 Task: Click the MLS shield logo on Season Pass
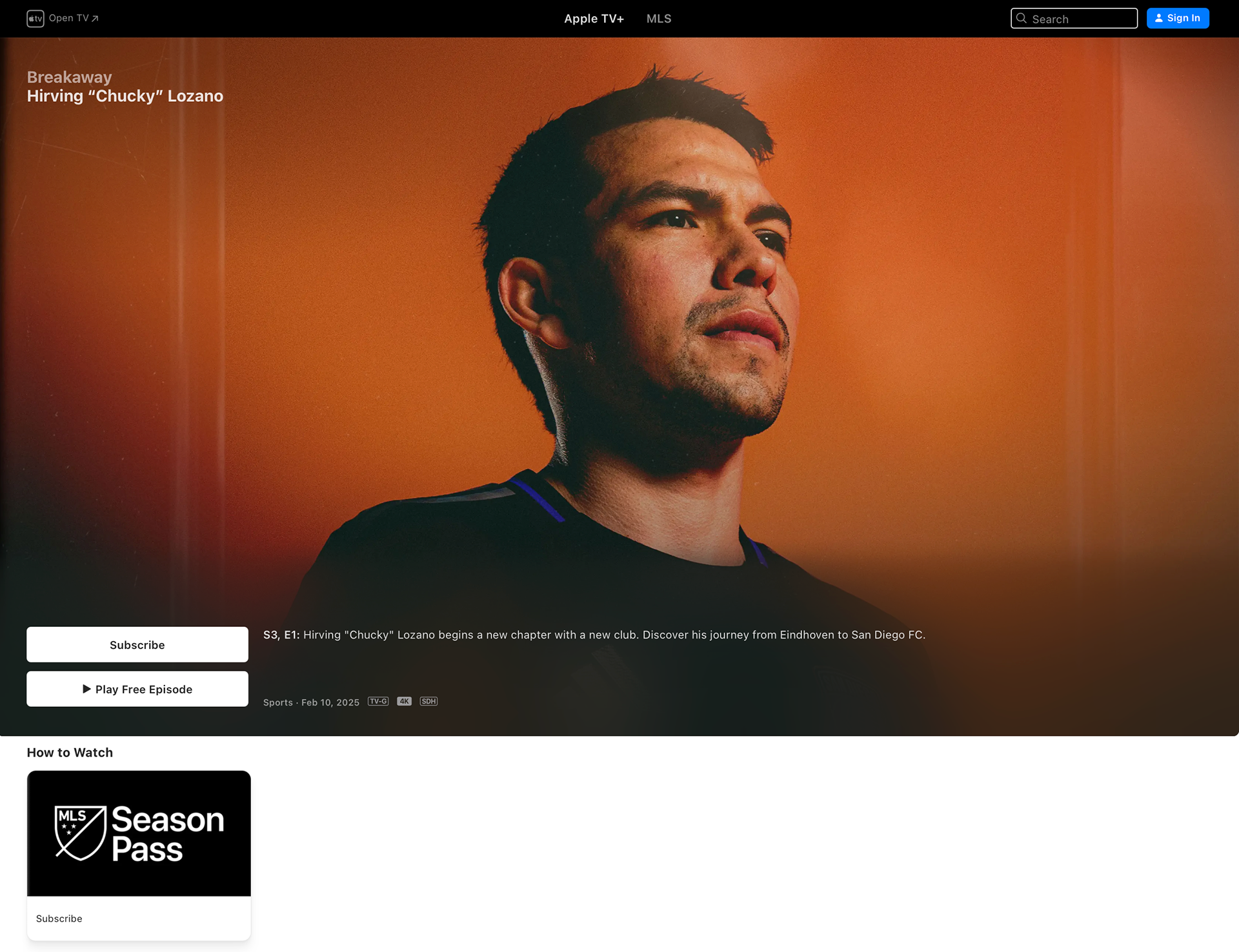click(x=80, y=833)
